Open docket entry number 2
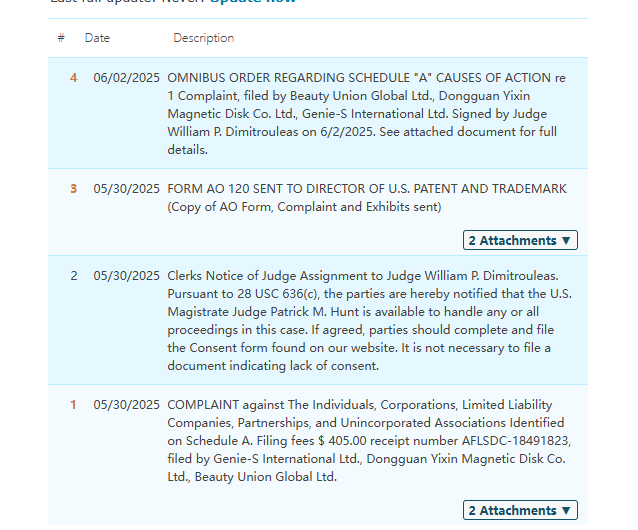 73,276
